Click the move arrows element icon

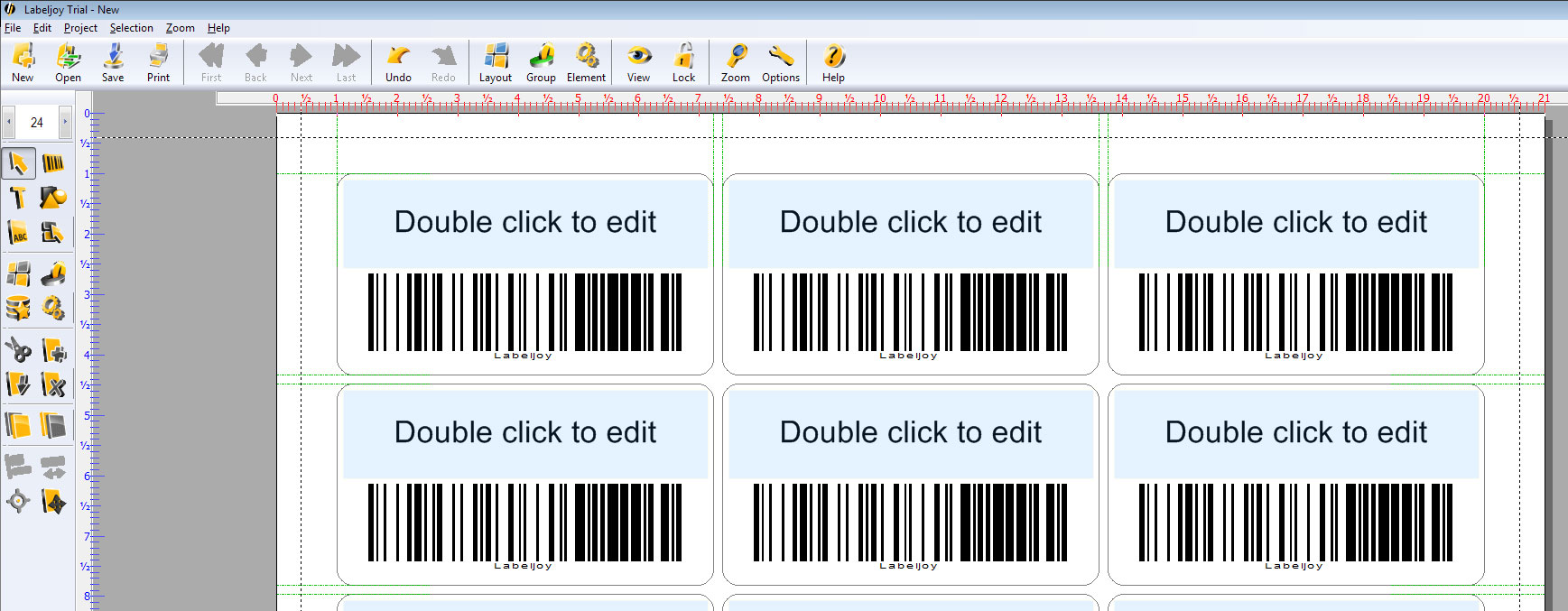pyautogui.click(x=53, y=501)
